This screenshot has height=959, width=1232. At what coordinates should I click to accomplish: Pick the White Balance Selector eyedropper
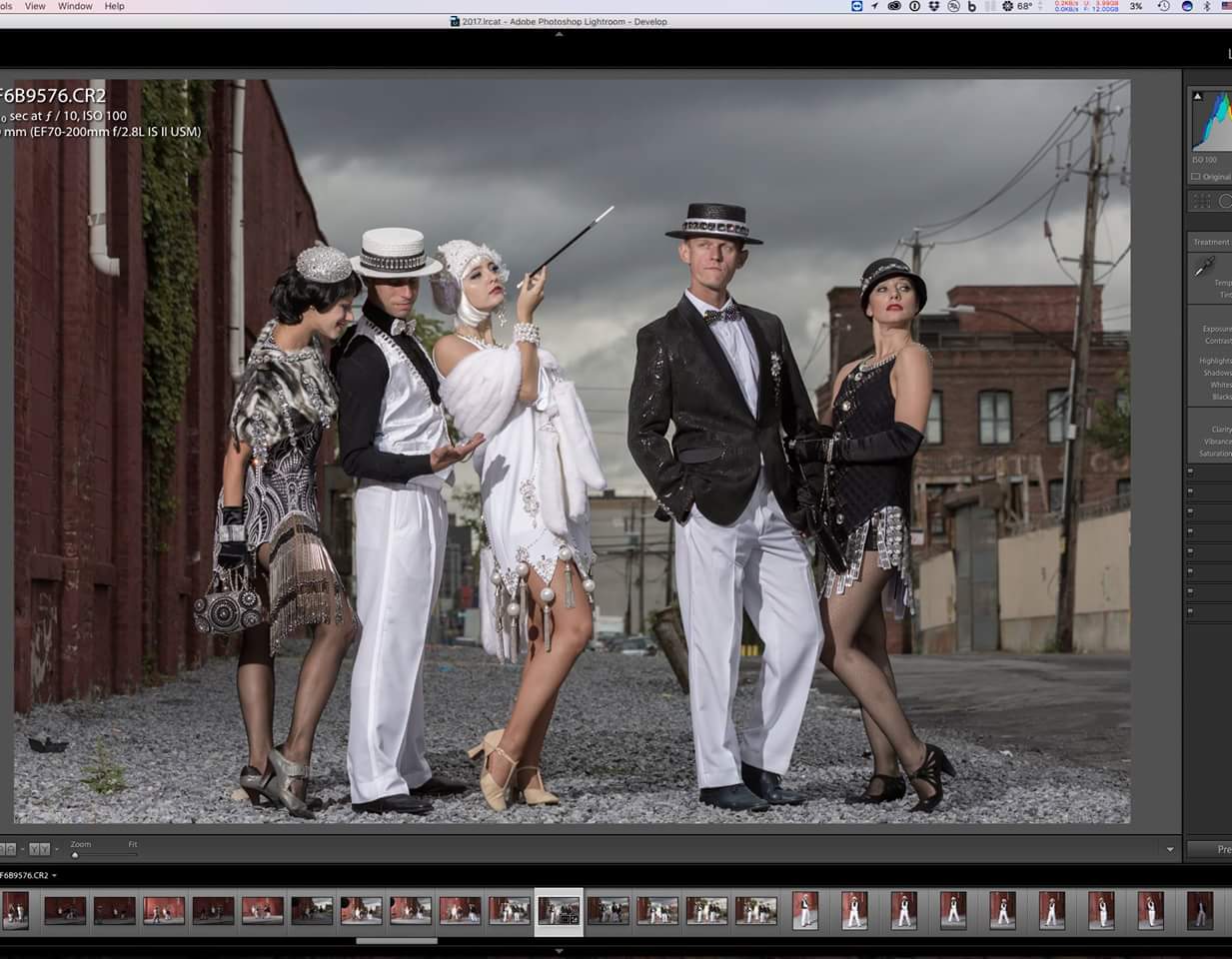point(1204,266)
